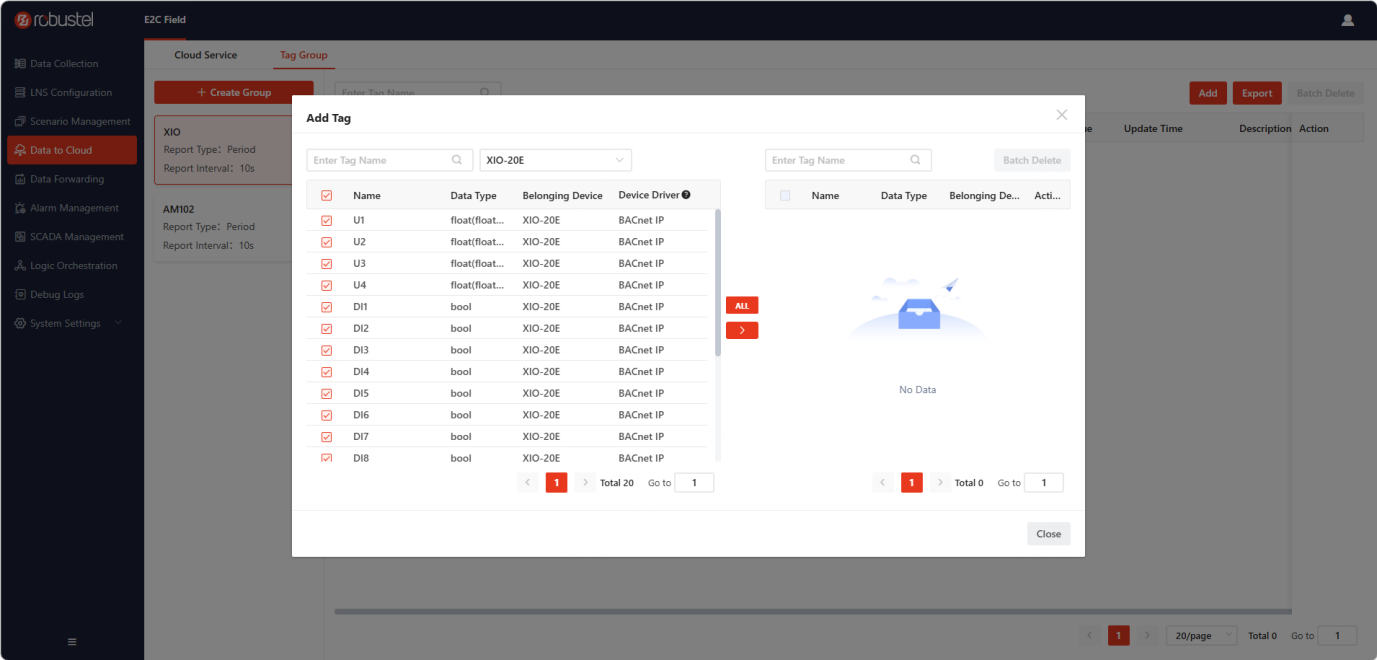Collapse the sidebar with hamburger icon
Viewport: 1377px width, 660px height.
[72, 641]
